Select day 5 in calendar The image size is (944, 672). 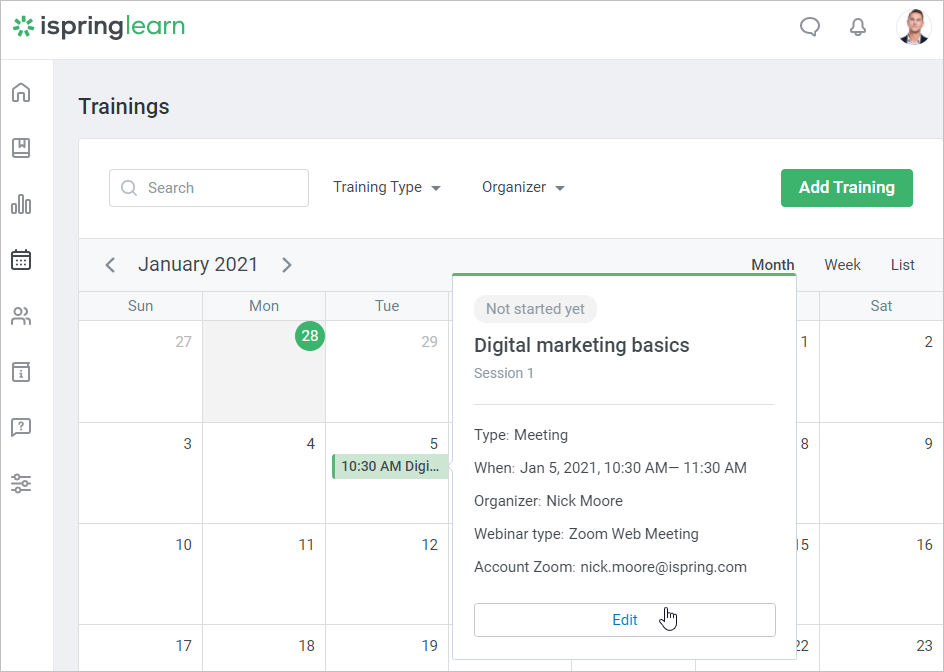tap(433, 444)
